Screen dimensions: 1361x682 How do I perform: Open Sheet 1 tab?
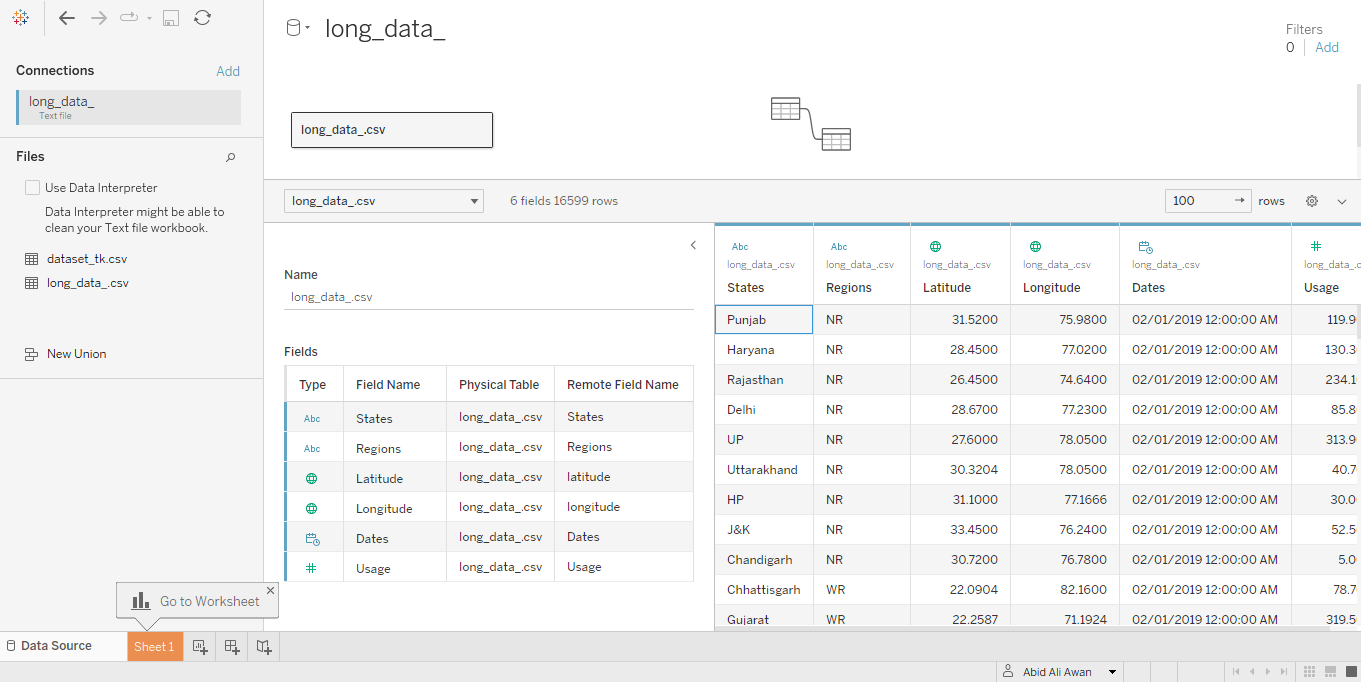[155, 647]
